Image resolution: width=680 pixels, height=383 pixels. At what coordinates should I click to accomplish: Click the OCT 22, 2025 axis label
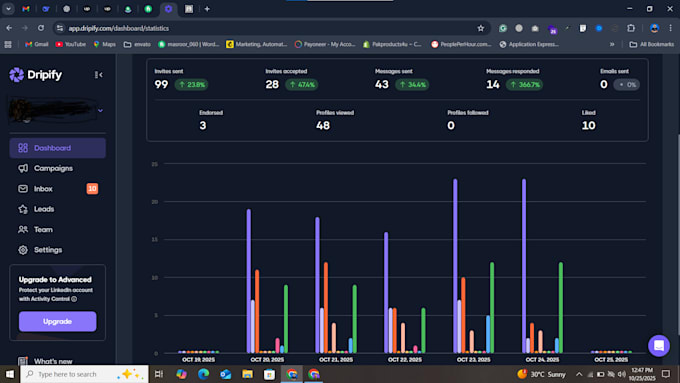pyautogui.click(x=405, y=360)
